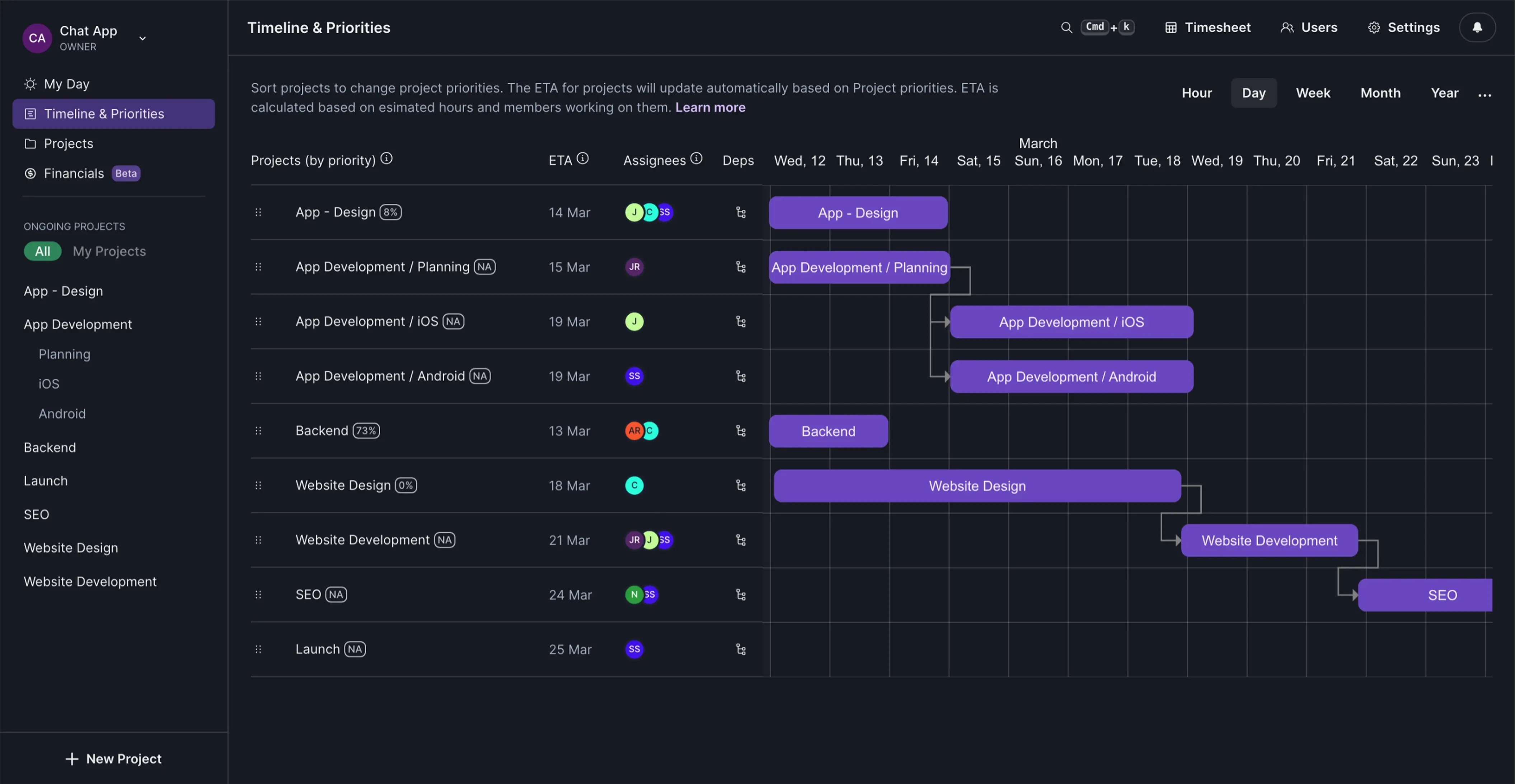This screenshot has height=784, width=1515.
Task: Switch to the Week view tab
Action: click(1313, 93)
